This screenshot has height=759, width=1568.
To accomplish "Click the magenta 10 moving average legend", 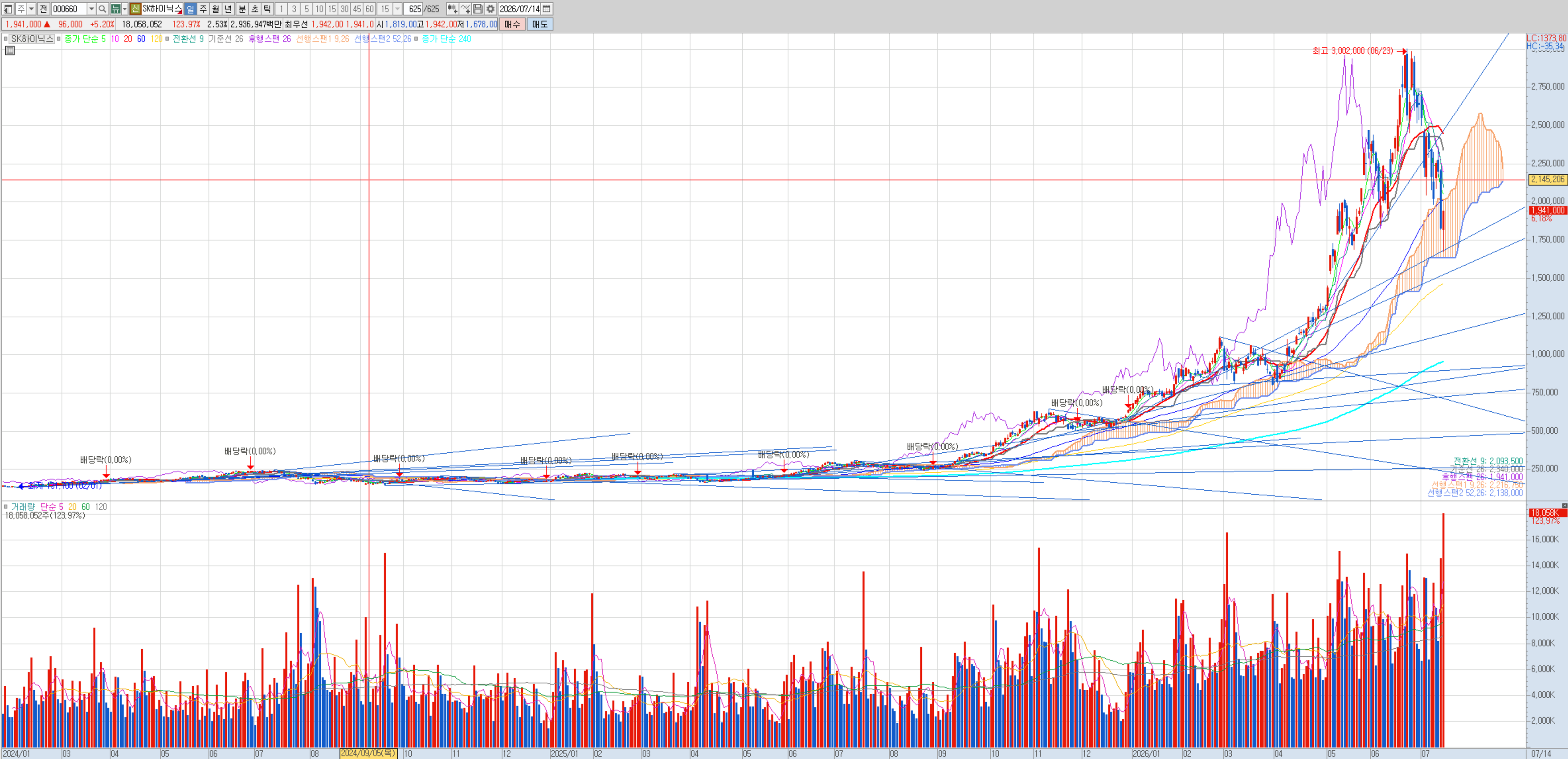I will point(115,39).
